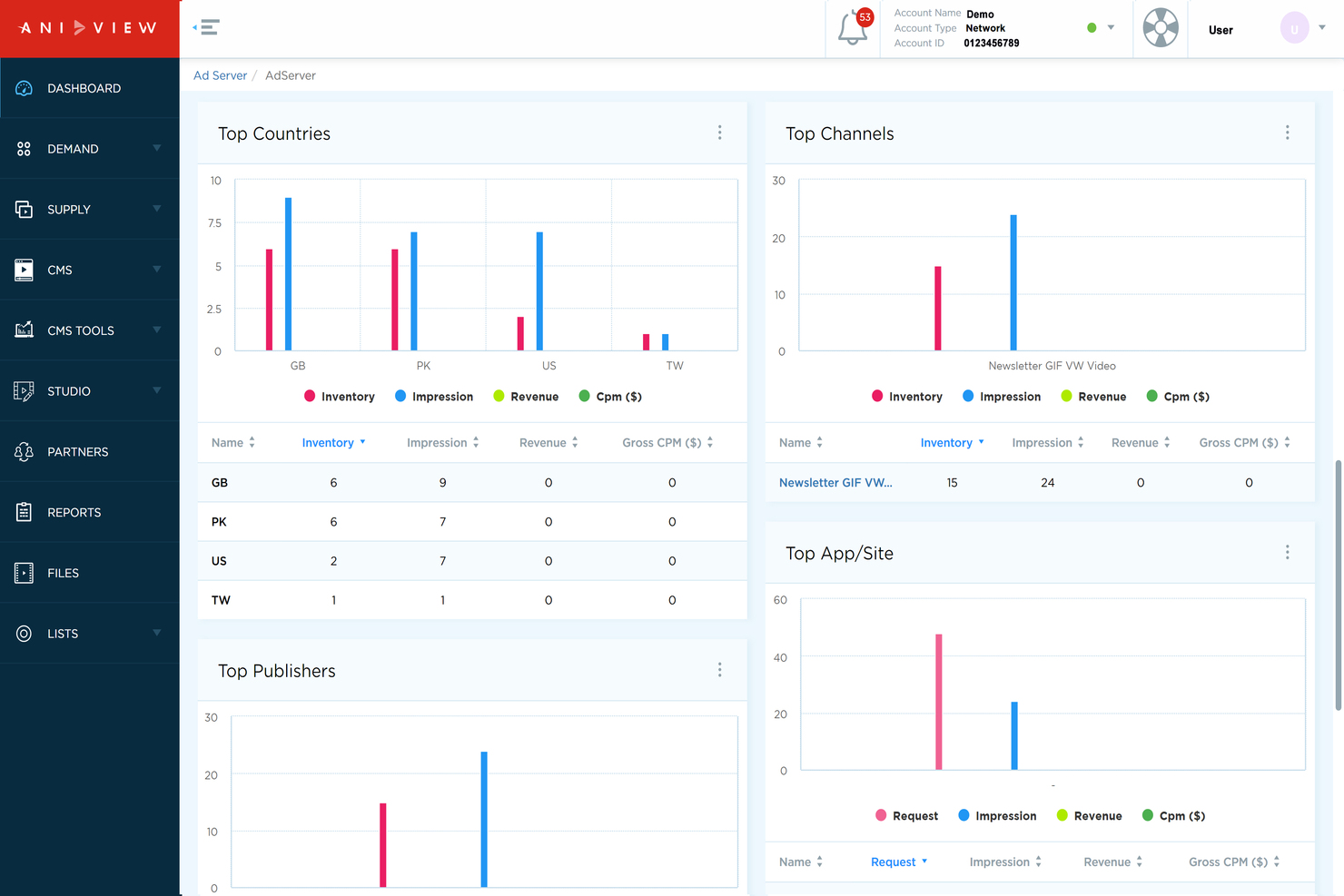Click the green account status indicator
The width and height of the screenshot is (1344, 896).
click(1091, 27)
